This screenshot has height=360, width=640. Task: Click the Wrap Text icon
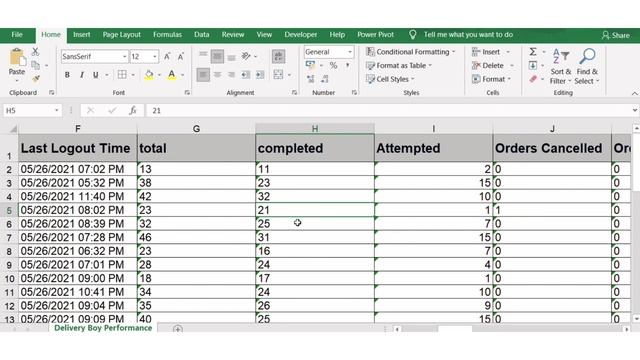click(278, 56)
